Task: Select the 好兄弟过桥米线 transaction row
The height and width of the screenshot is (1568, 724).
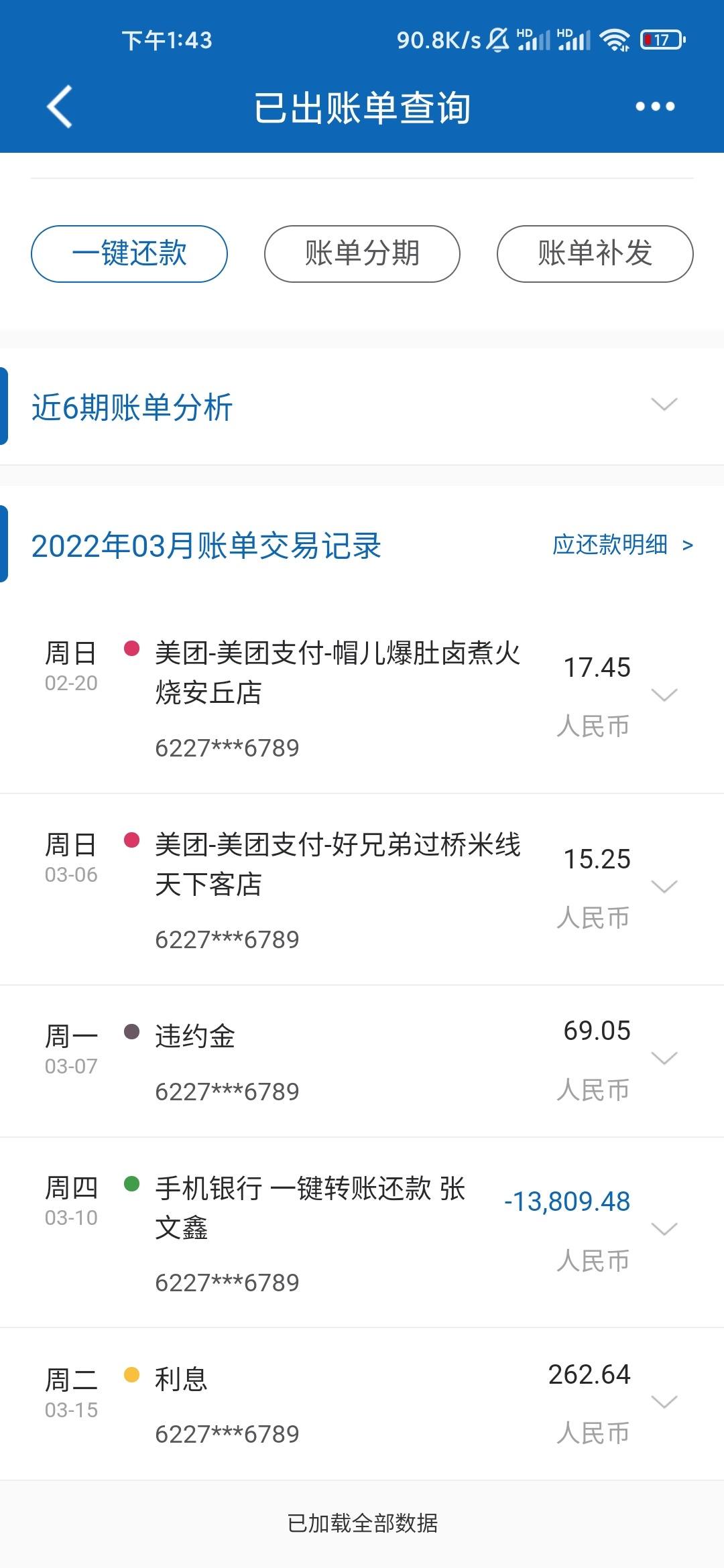Action: (x=362, y=889)
